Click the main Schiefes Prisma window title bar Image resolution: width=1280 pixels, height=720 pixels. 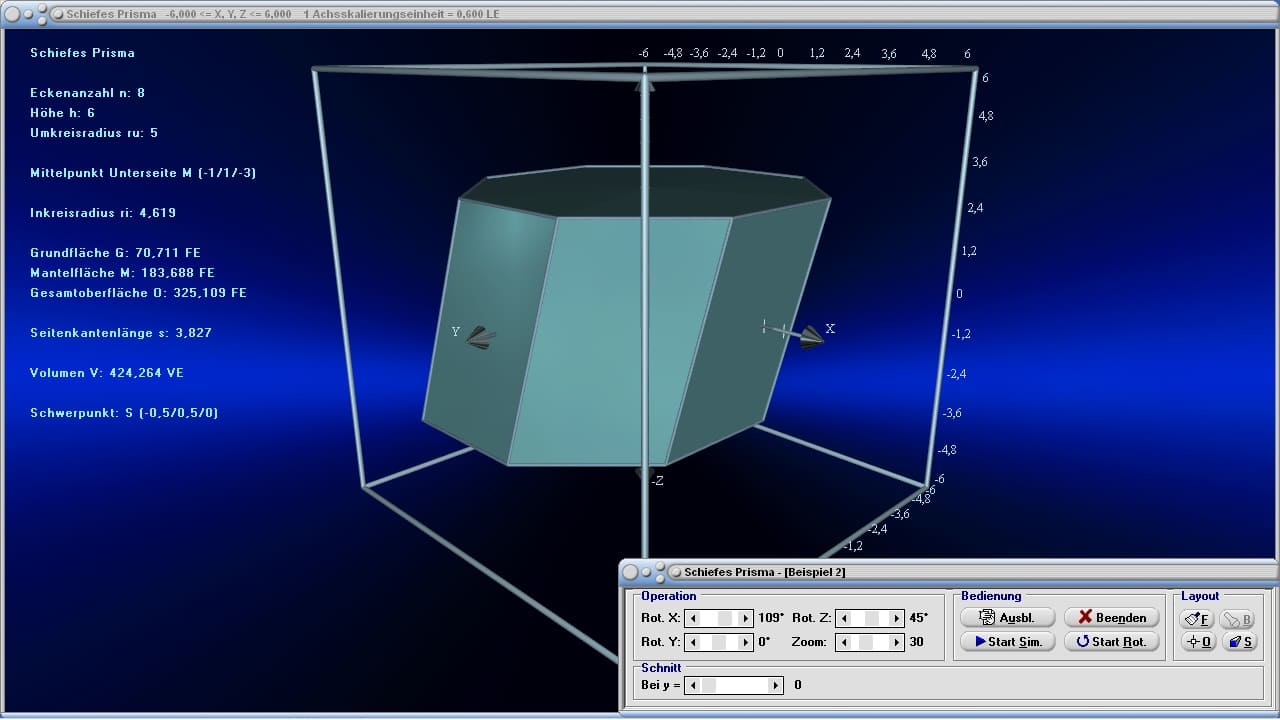640,14
